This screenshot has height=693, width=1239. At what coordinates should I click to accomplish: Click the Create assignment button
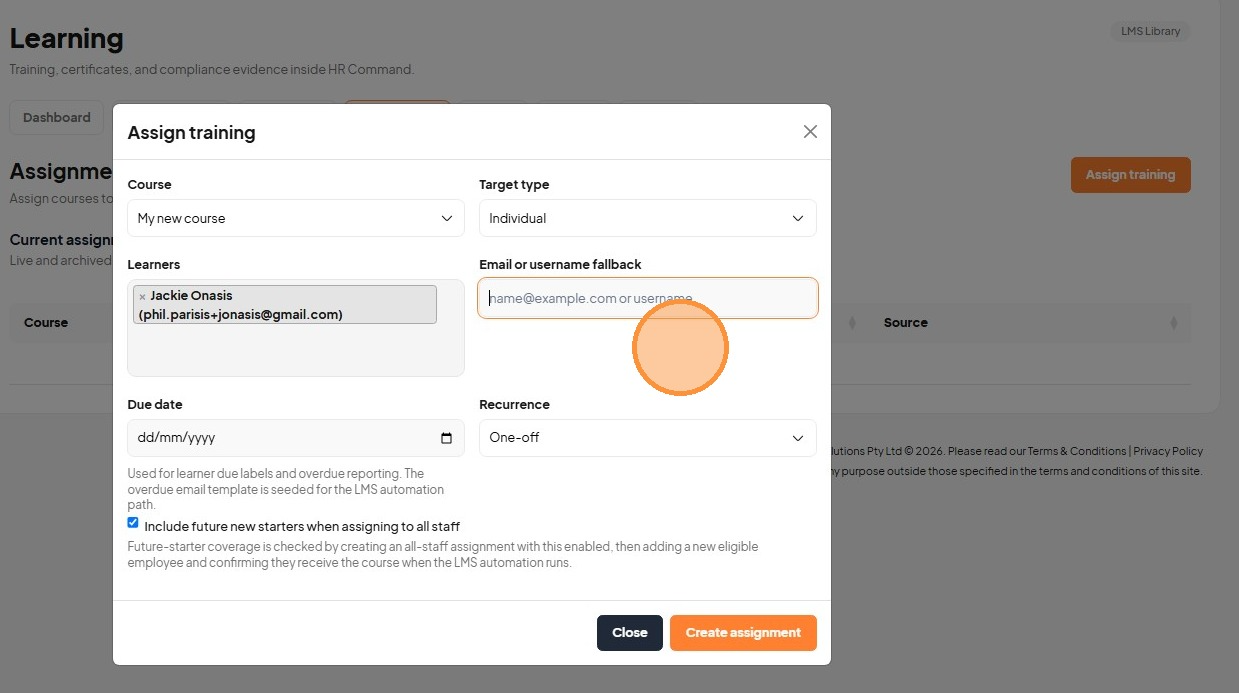click(743, 633)
